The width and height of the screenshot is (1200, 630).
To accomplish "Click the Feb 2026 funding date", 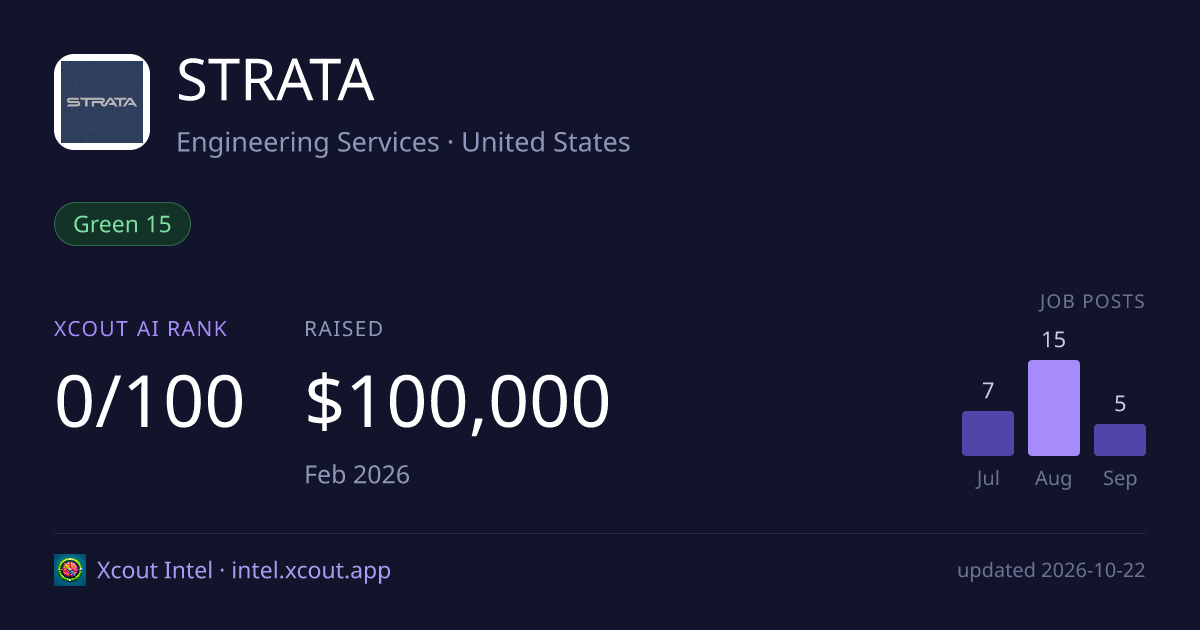I will pyautogui.click(x=357, y=474).
